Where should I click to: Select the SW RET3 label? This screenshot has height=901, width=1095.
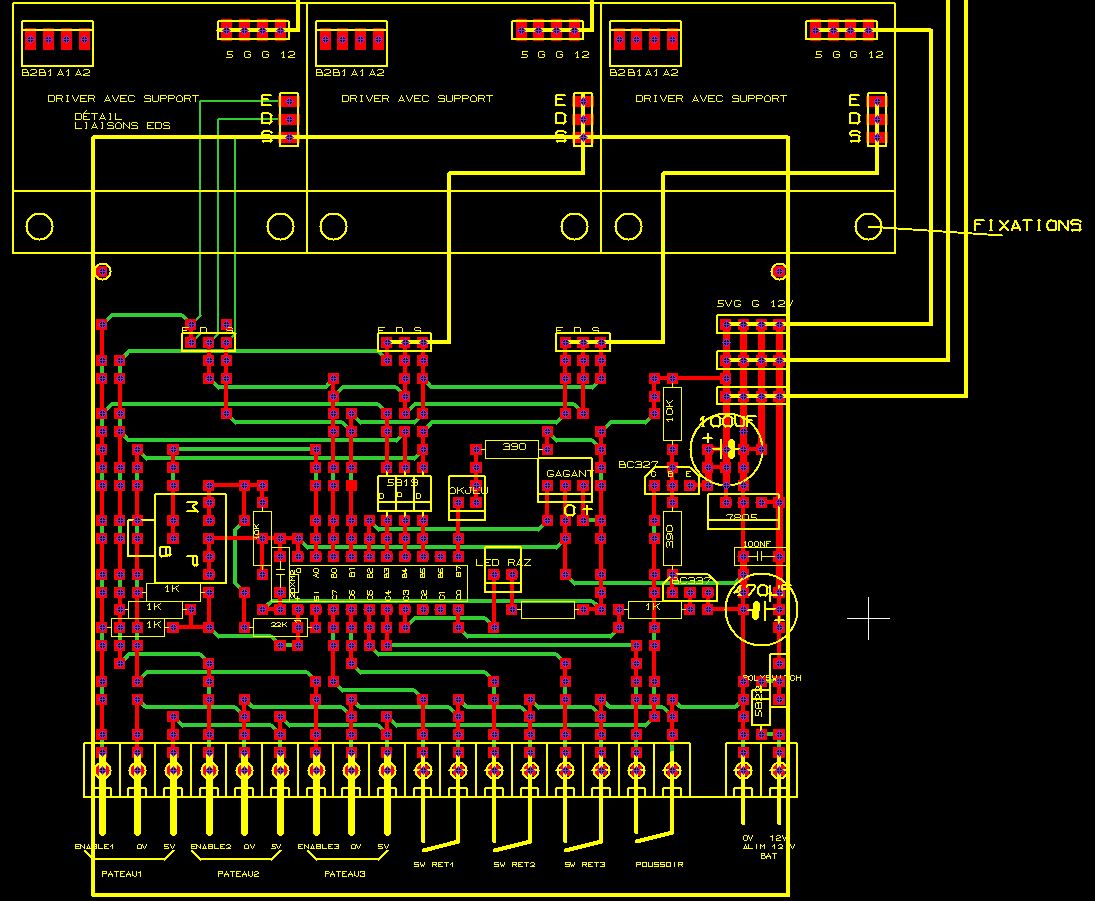[x=585, y=865]
